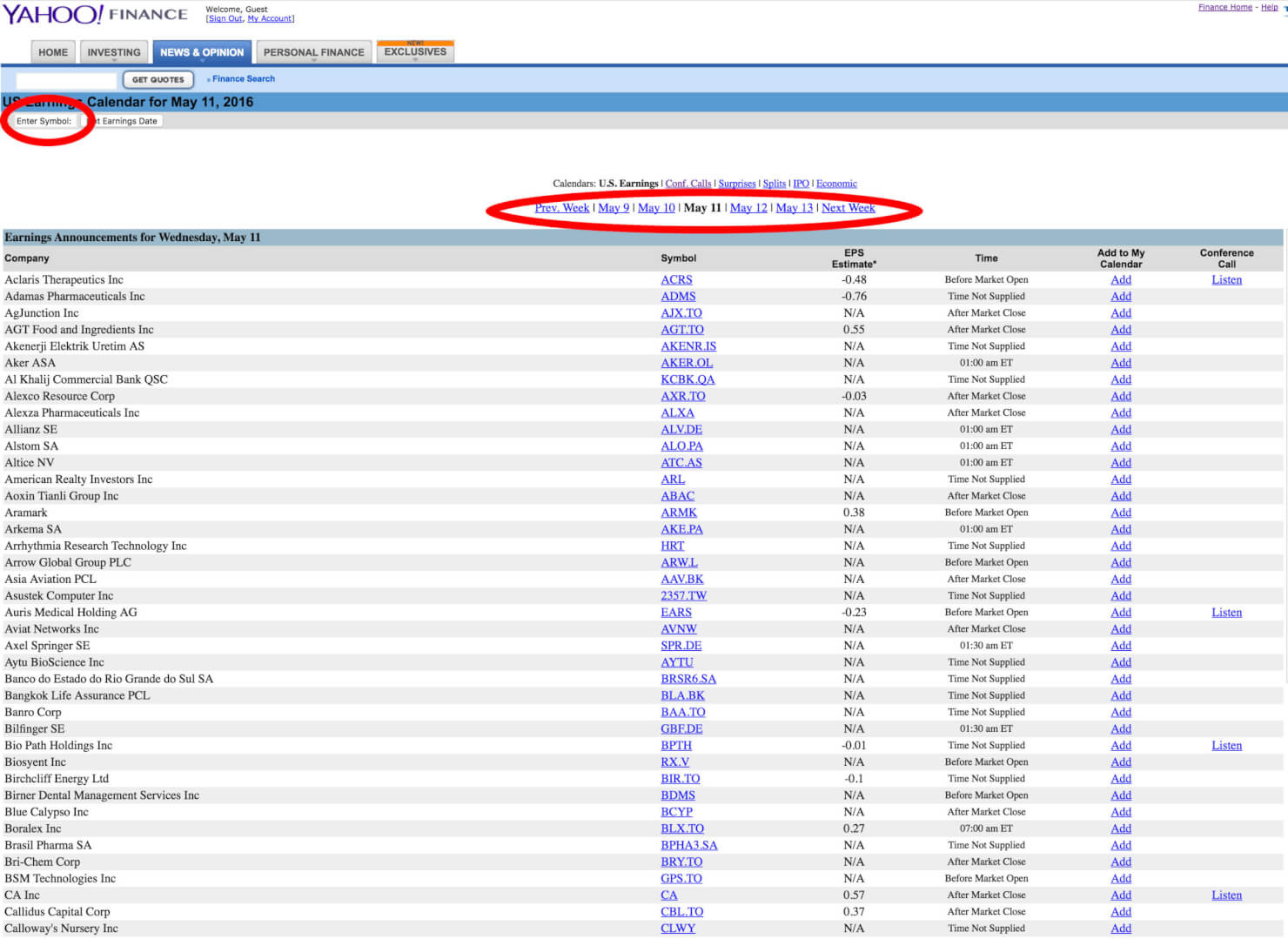Add Bilfinger SE to my calendar
The height and width of the screenshot is (939, 1288).
[1121, 729]
